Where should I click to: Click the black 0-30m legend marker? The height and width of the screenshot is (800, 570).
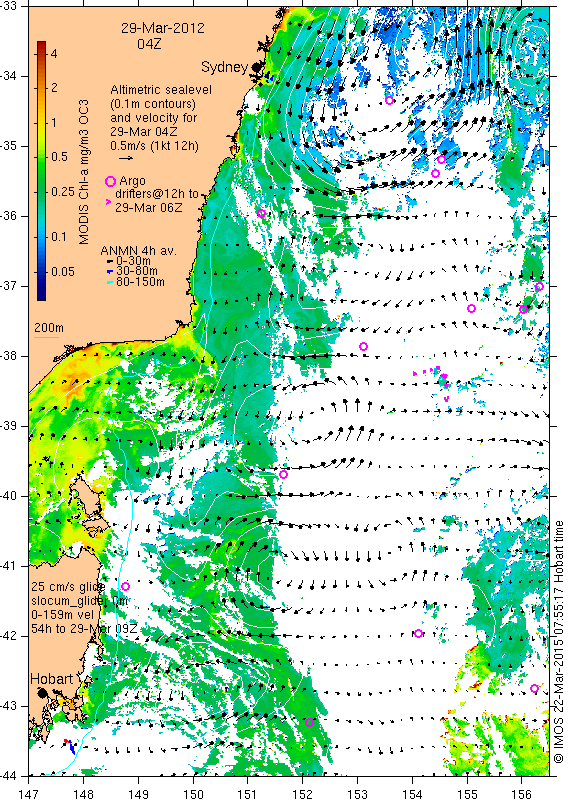[x=109, y=262]
